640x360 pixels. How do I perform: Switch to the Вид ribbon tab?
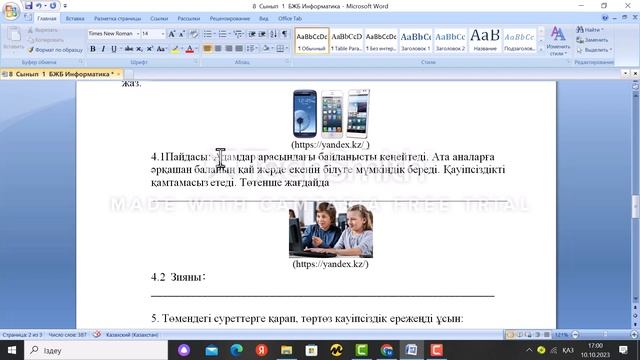pos(264,18)
